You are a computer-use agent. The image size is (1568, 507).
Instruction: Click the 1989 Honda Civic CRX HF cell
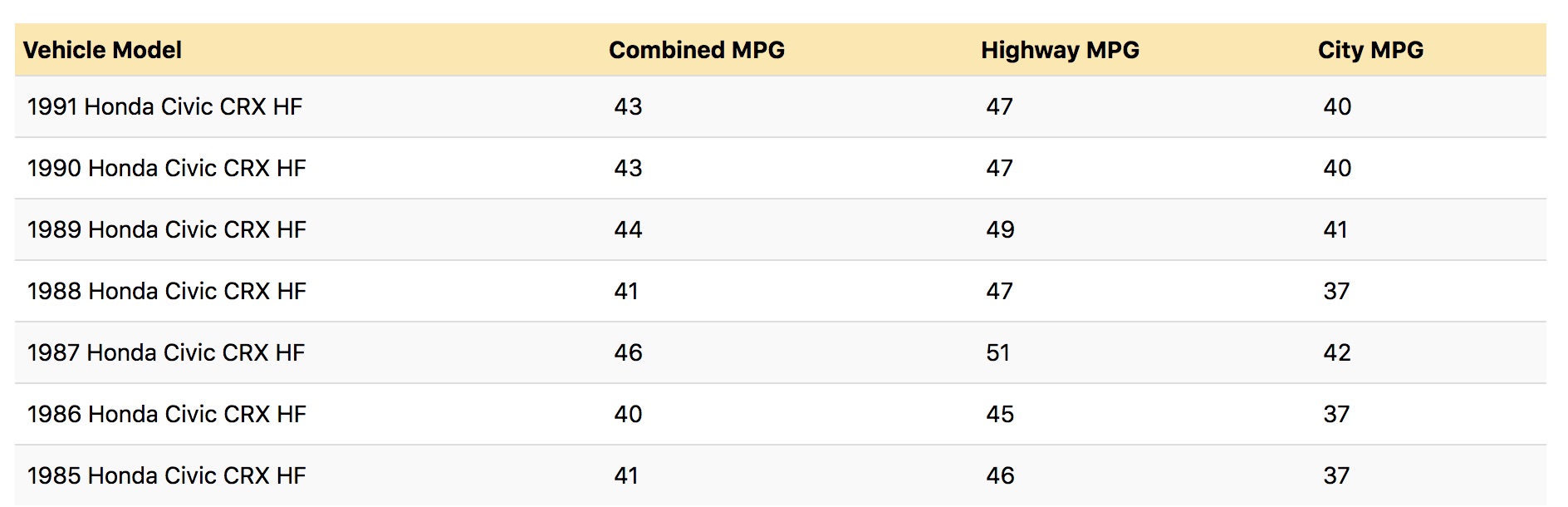click(166, 229)
